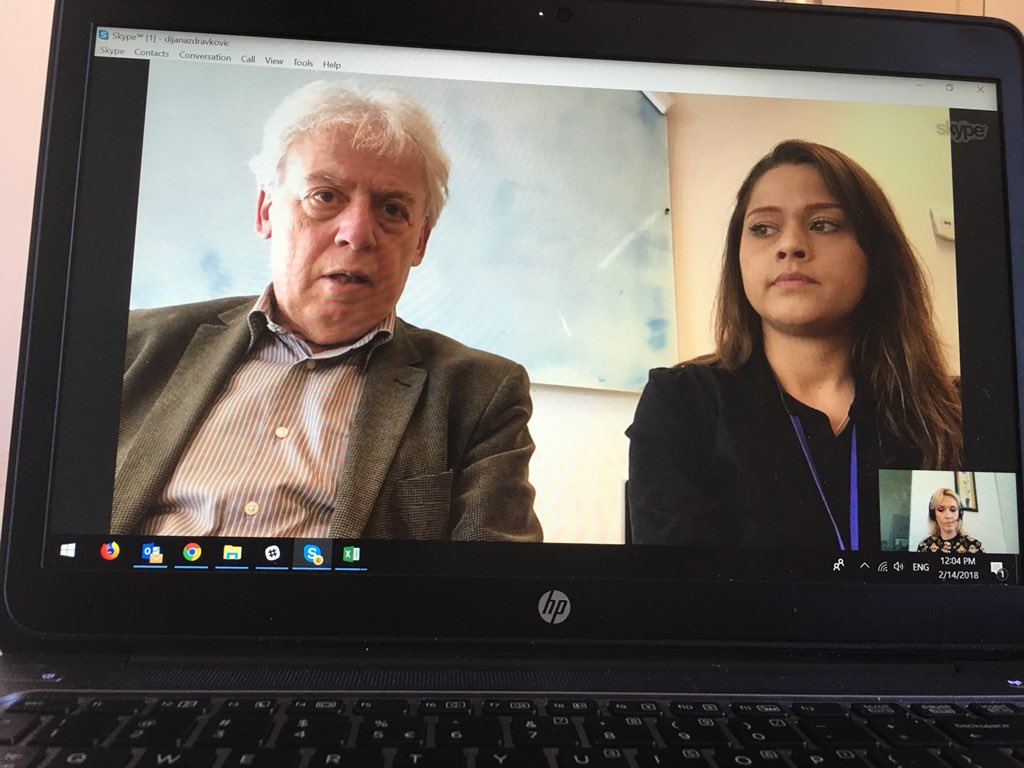Open the Contacts menu

pos(152,53)
